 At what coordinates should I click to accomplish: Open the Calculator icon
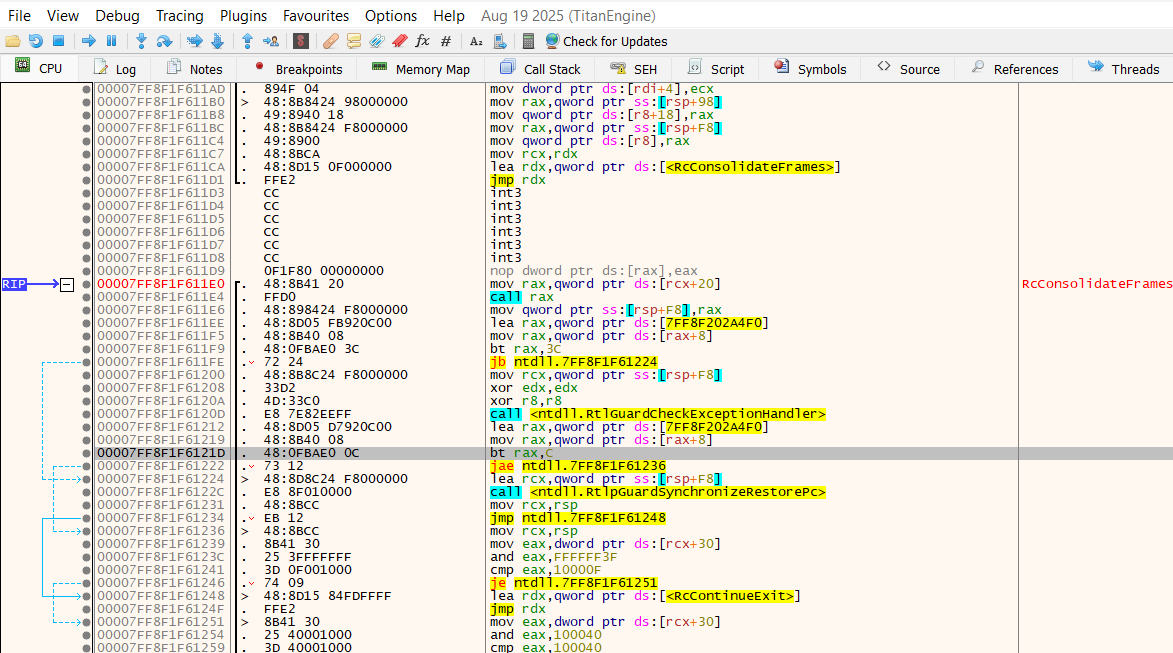coord(528,41)
